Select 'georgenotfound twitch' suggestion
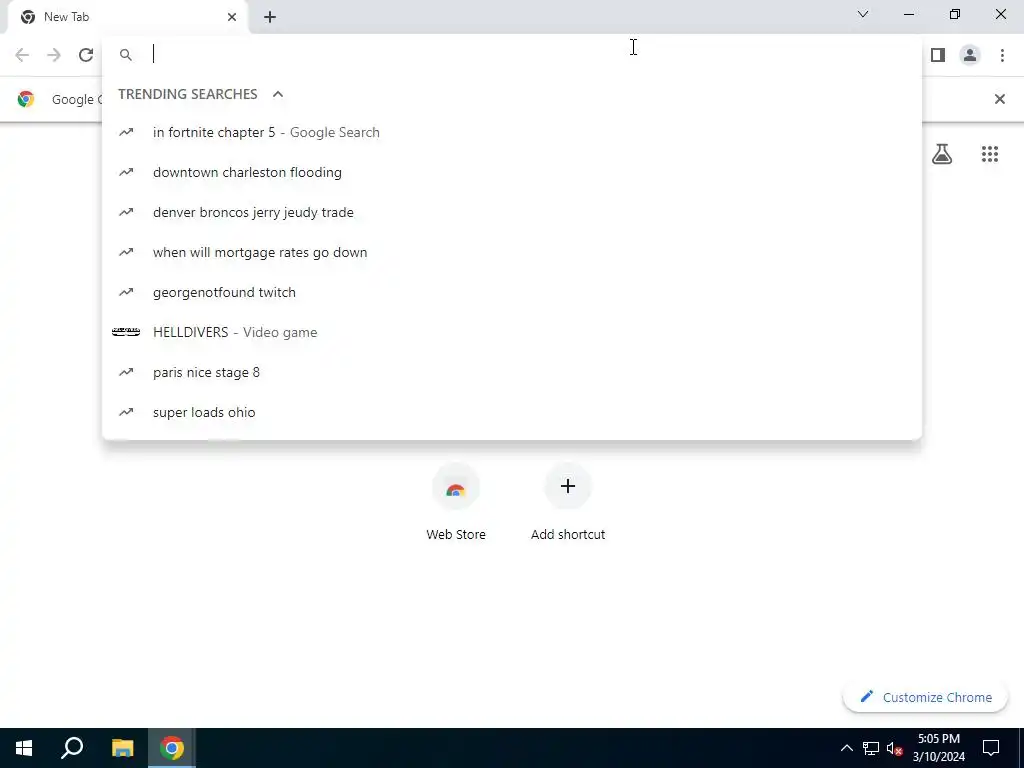The width and height of the screenshot is (1024, 768). click(x=512, y=292)
